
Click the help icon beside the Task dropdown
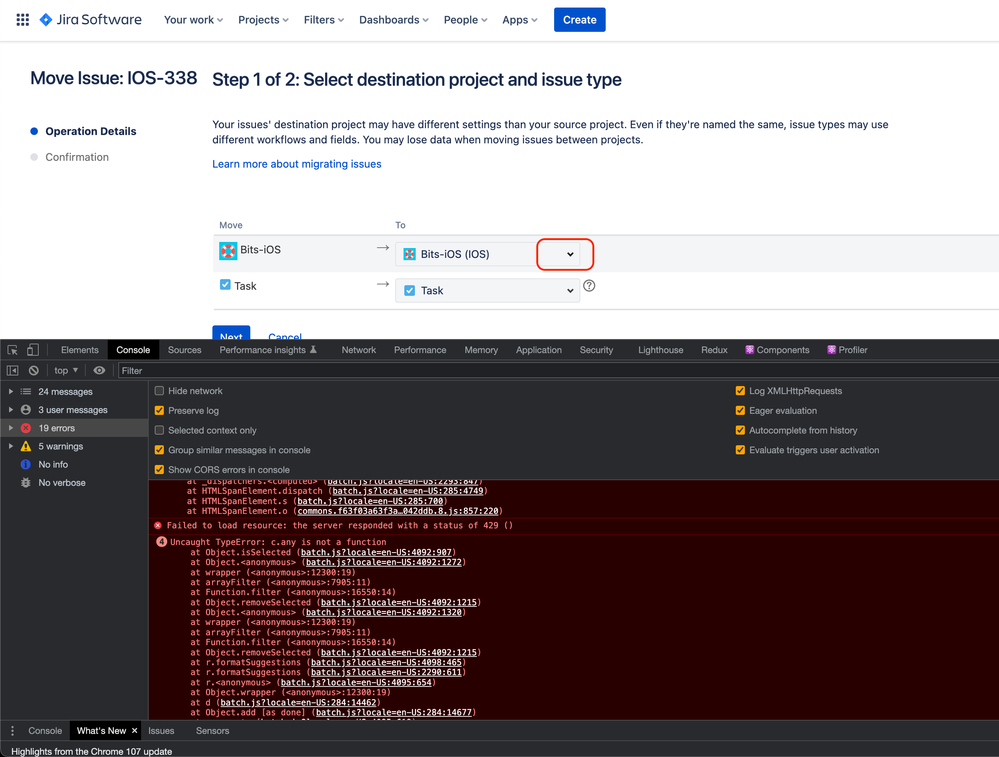click(589, 286)
